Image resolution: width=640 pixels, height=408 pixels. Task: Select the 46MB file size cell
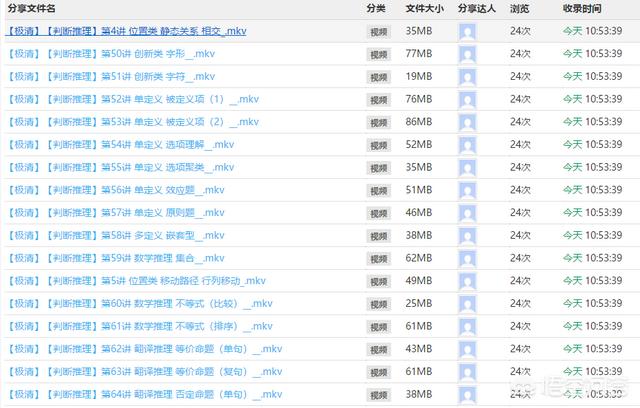click(419, 213)
